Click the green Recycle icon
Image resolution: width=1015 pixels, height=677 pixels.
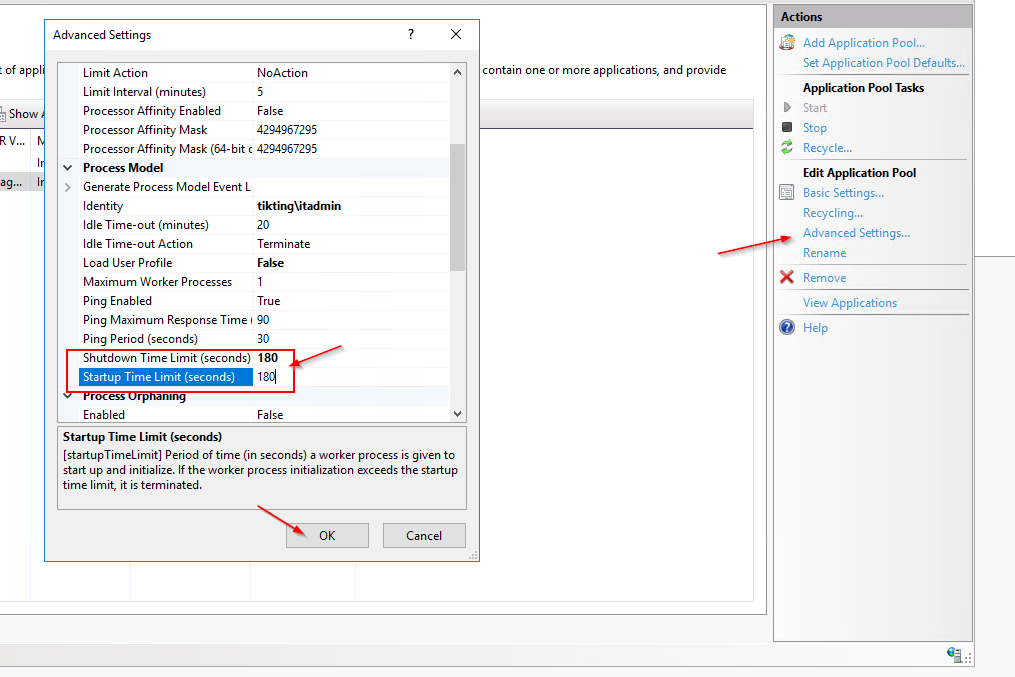pos(787,148)
